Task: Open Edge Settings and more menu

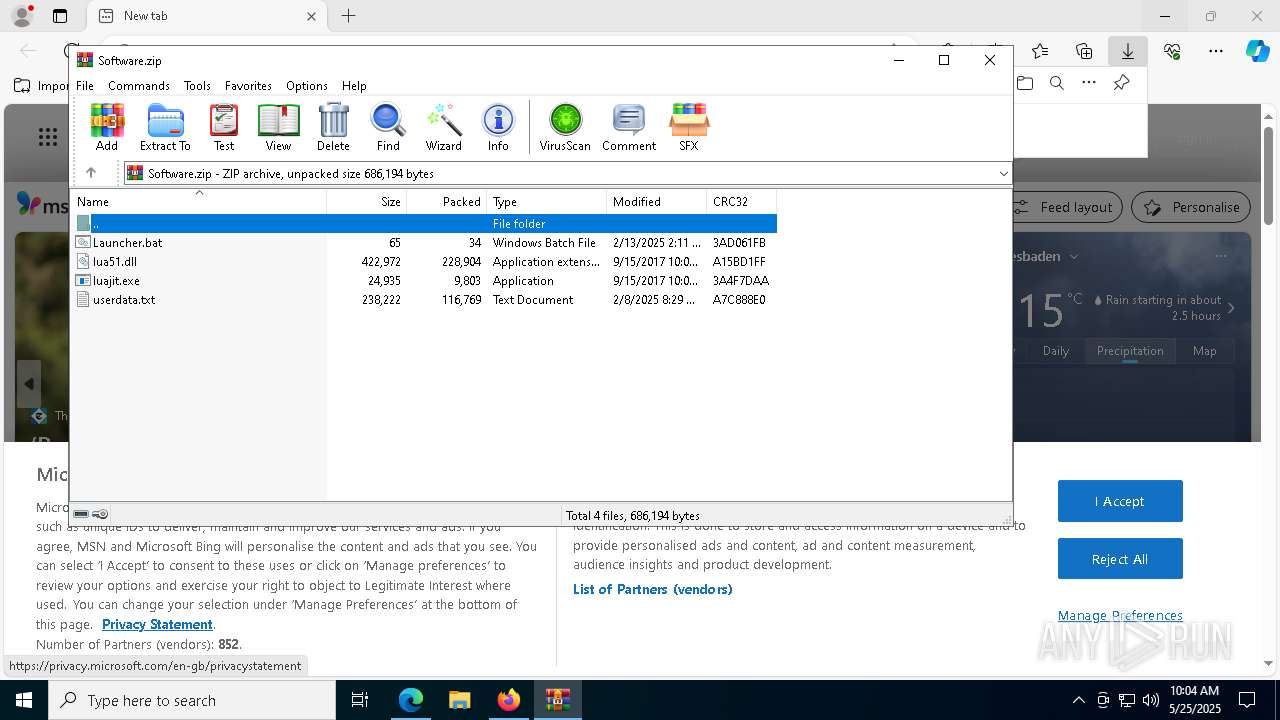Action: coord(1216,51)
